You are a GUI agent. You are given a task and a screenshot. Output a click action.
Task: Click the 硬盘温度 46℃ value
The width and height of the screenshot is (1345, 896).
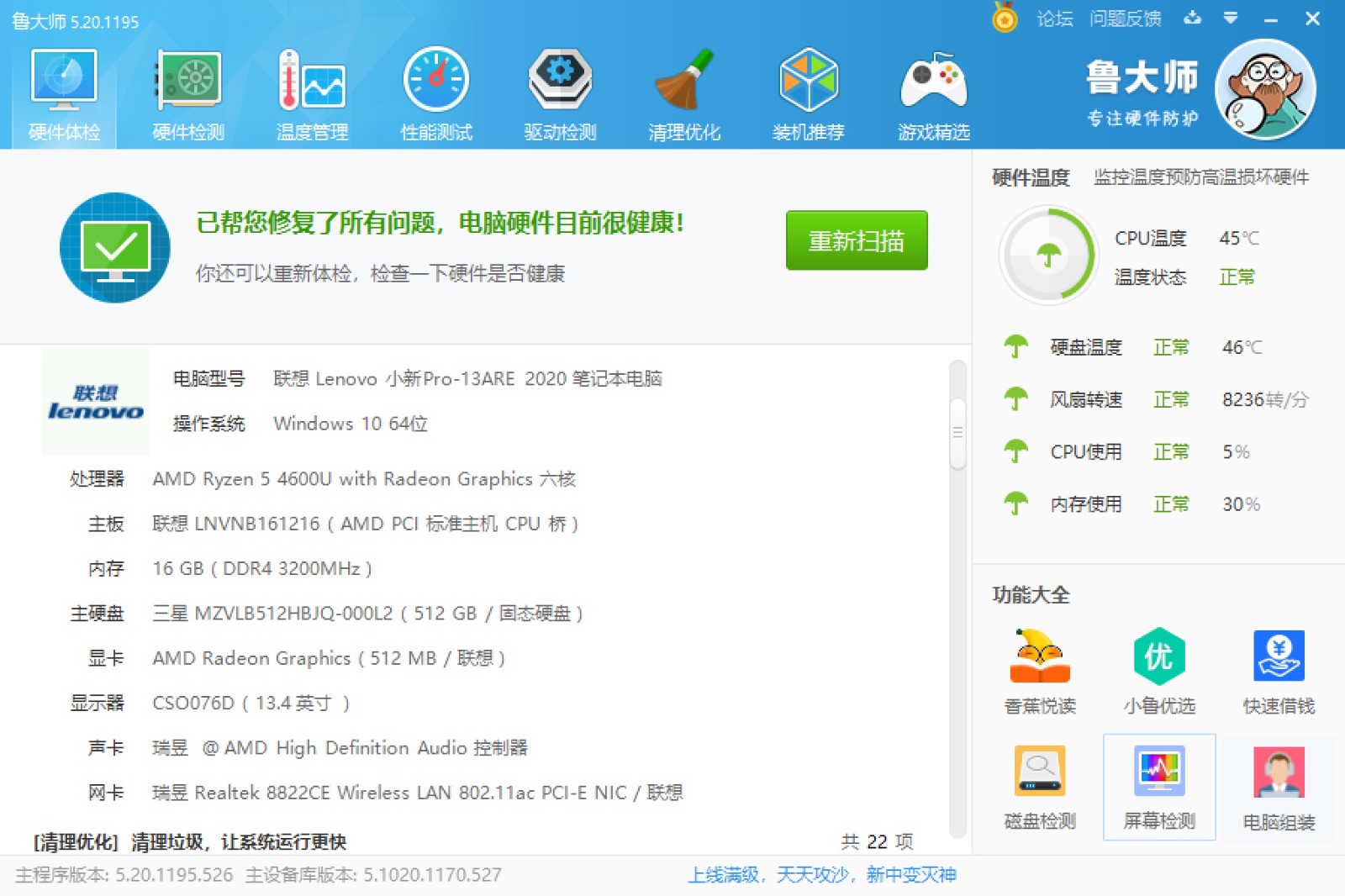pos(1242,347)
